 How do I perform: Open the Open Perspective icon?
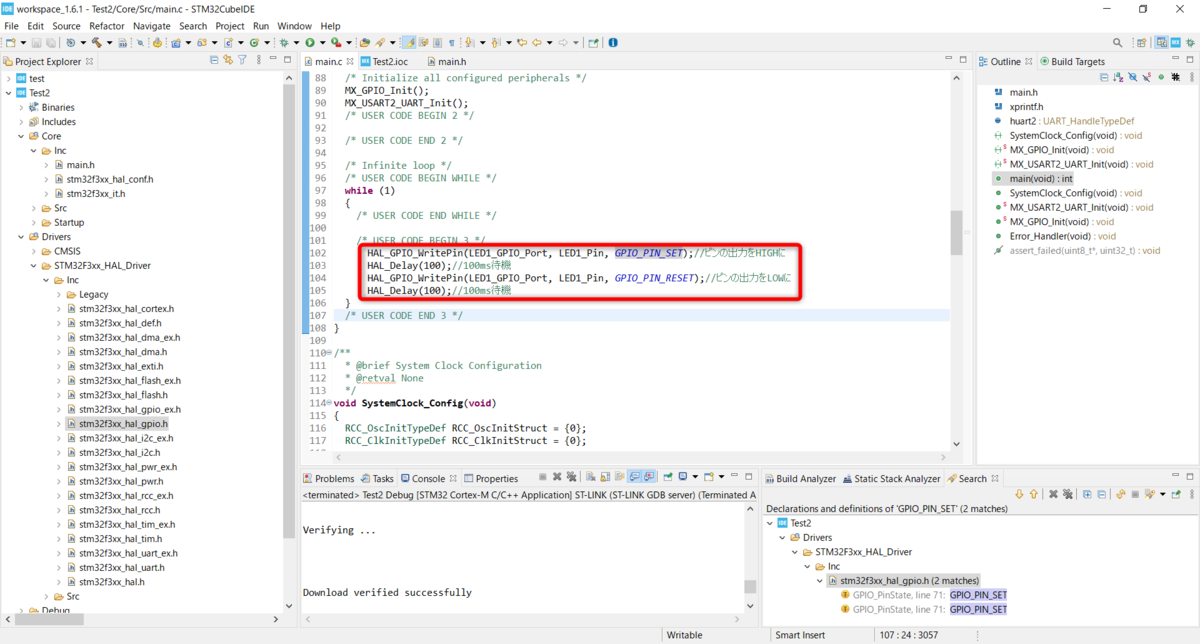pyautogui.click(x=1141, y=42)
